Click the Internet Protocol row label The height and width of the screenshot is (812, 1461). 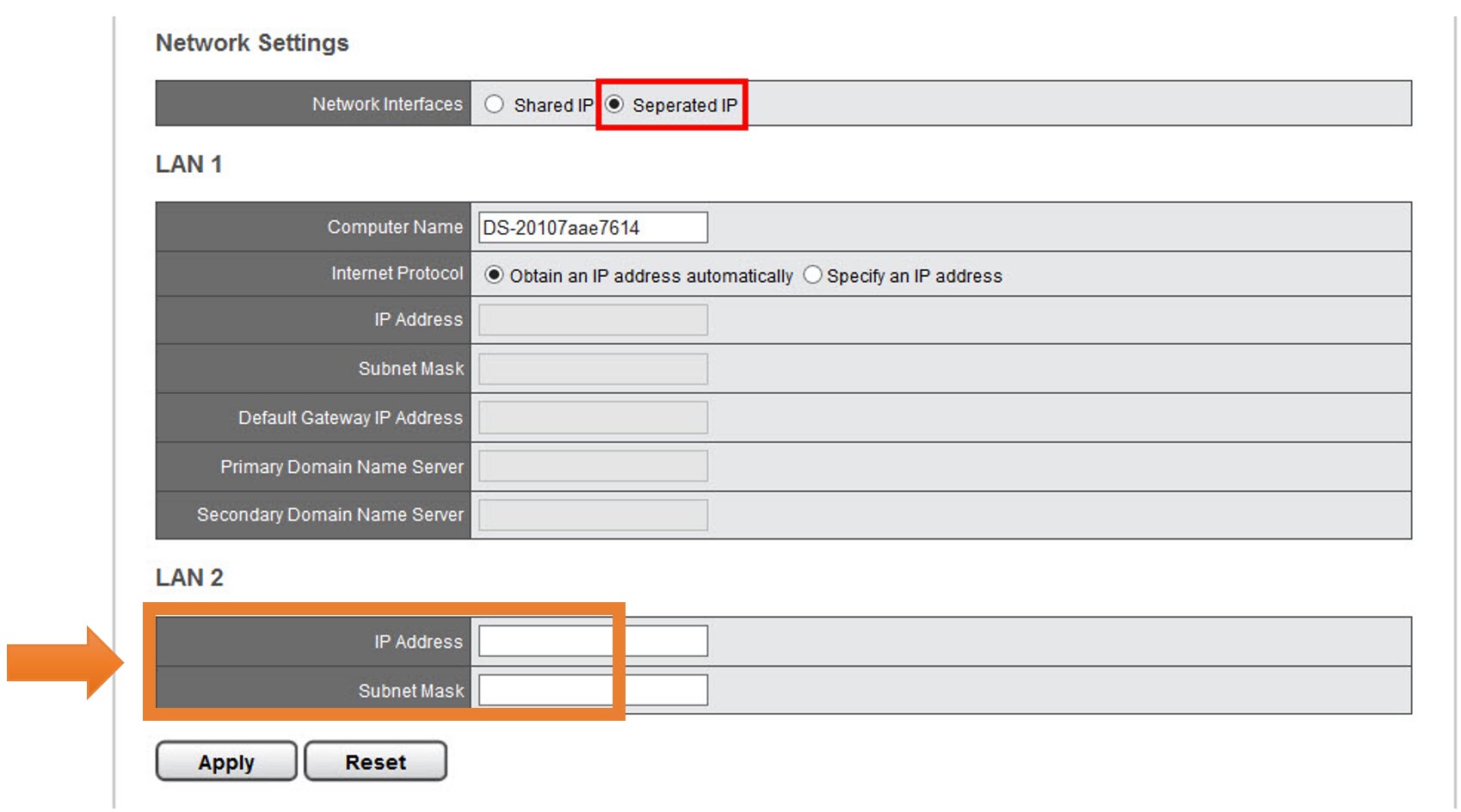click(397, 274)
